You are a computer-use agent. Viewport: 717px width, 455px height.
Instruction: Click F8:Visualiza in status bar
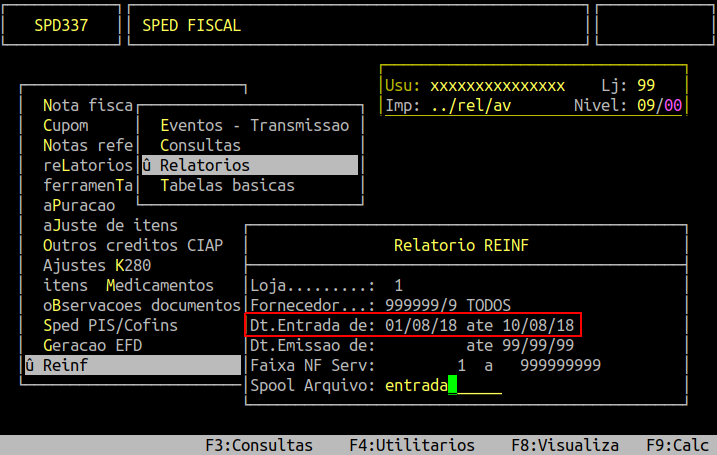tap(564, 445)
